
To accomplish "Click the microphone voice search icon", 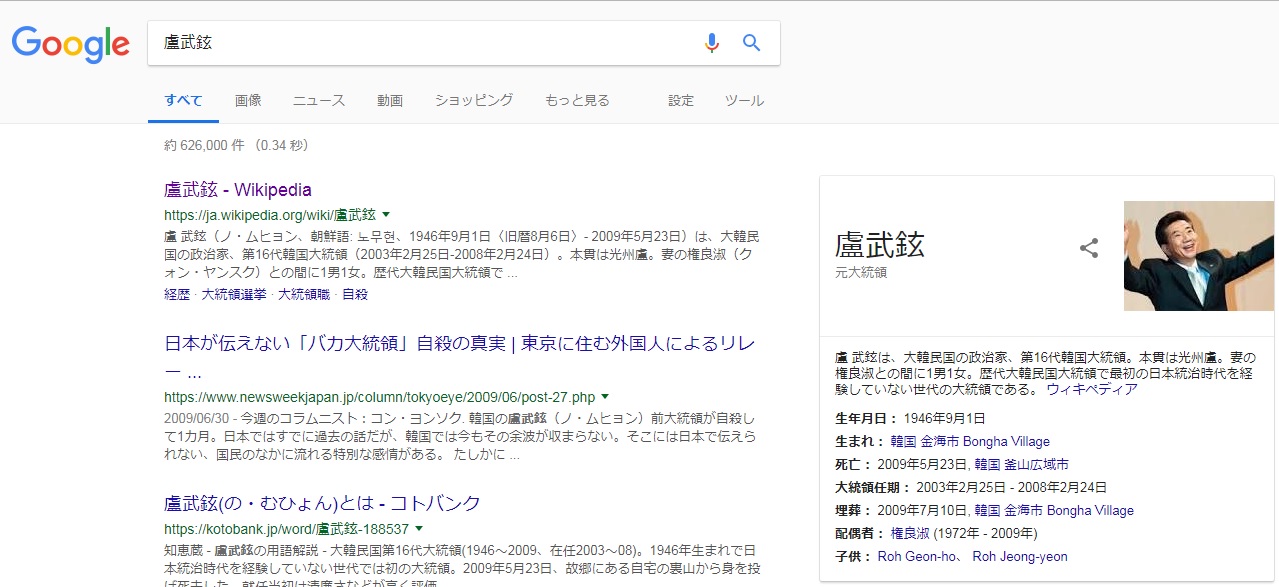I will pos(711,43).
